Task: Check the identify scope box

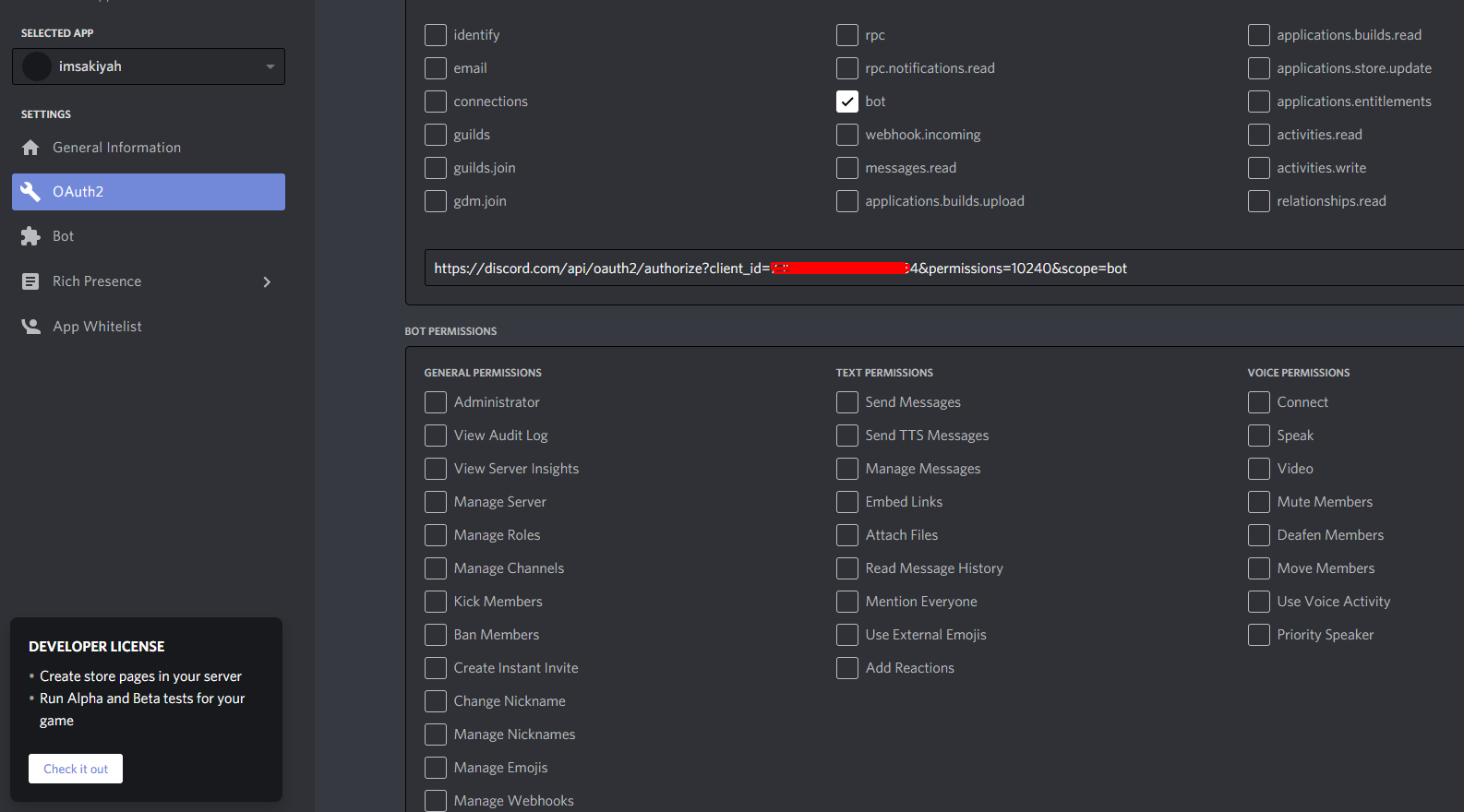Action: (436, 35)
